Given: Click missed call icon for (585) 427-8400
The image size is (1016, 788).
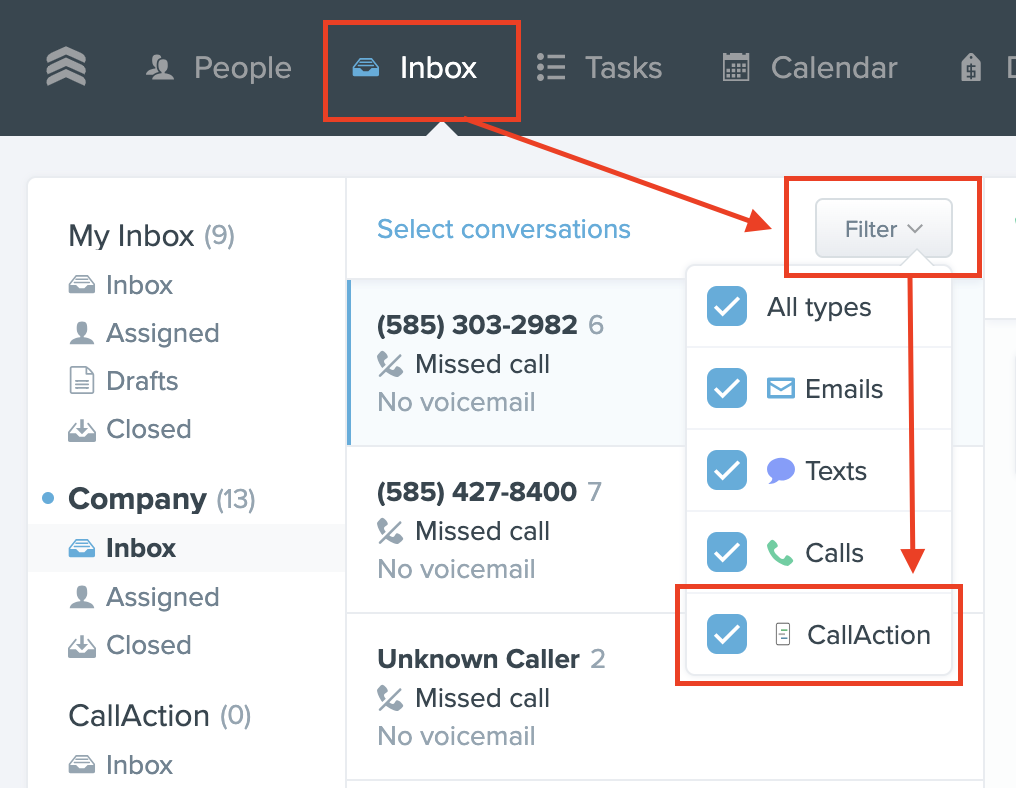Looking at the screenshot, I should (x=390, y=531).
